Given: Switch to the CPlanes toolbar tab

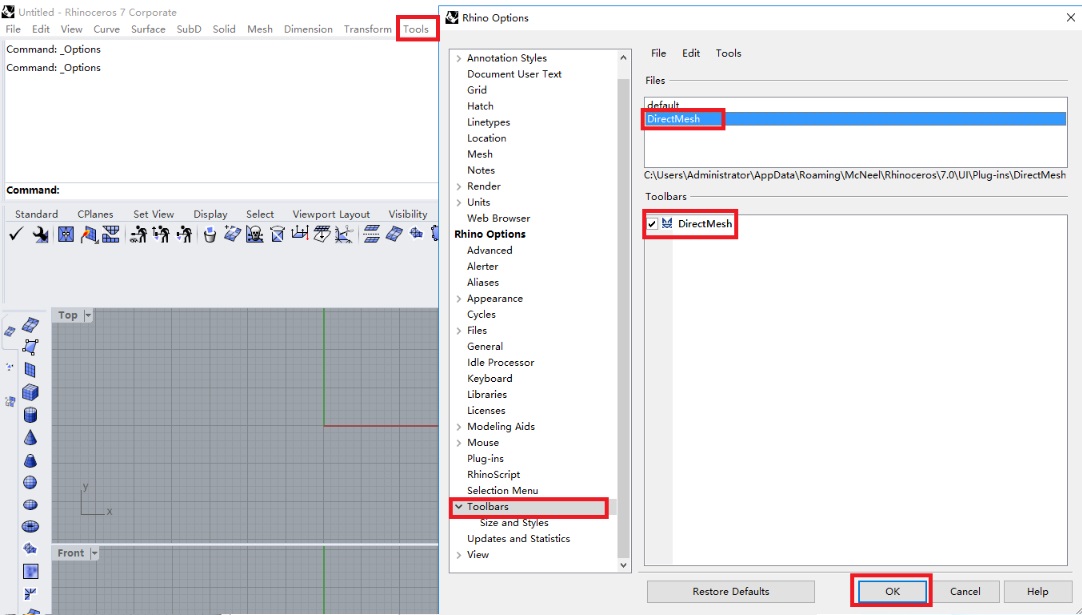Looking at the screenshot, I should (x=95, y=214).
